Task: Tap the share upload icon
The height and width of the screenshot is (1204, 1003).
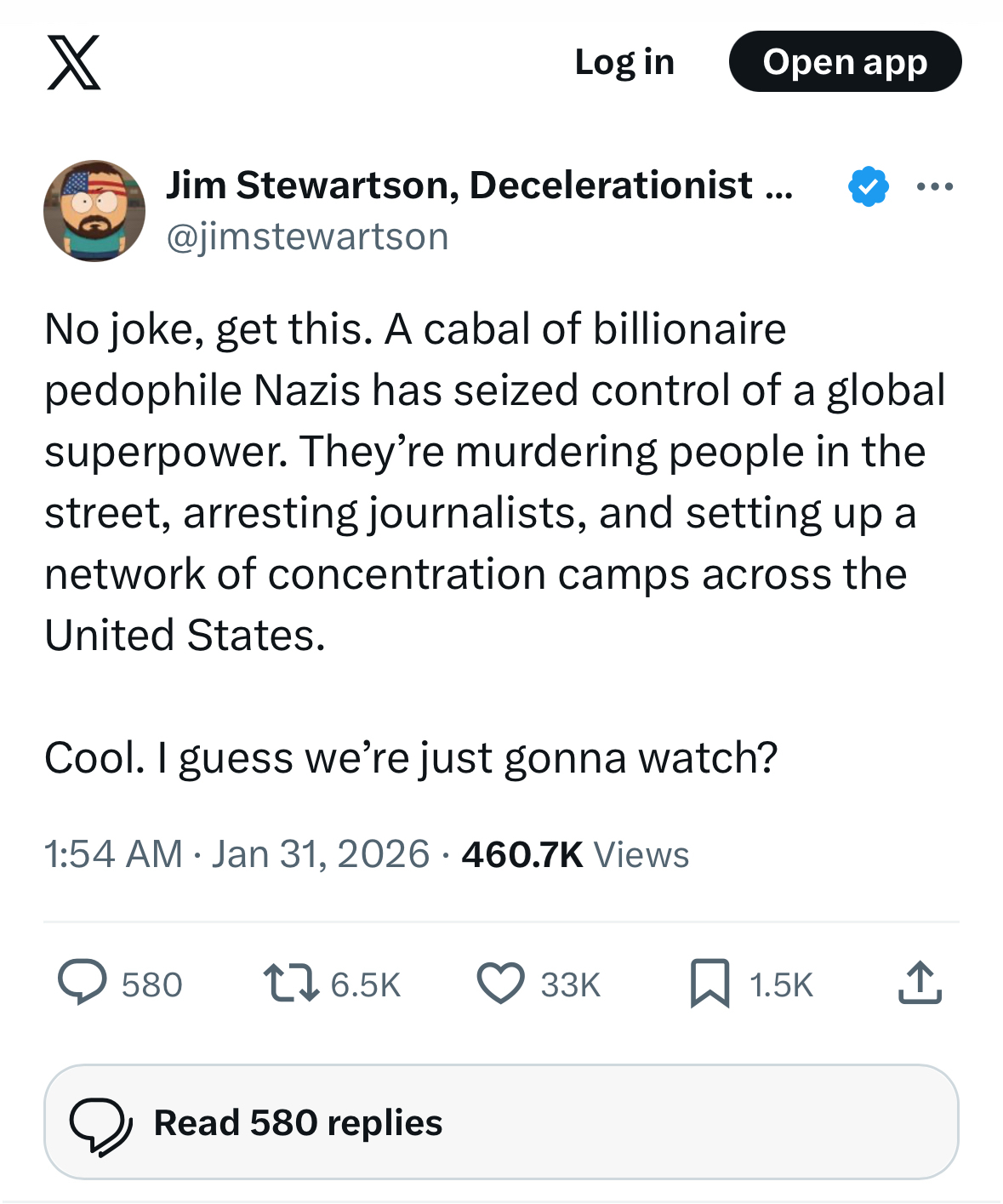Action: click(920, 984)
